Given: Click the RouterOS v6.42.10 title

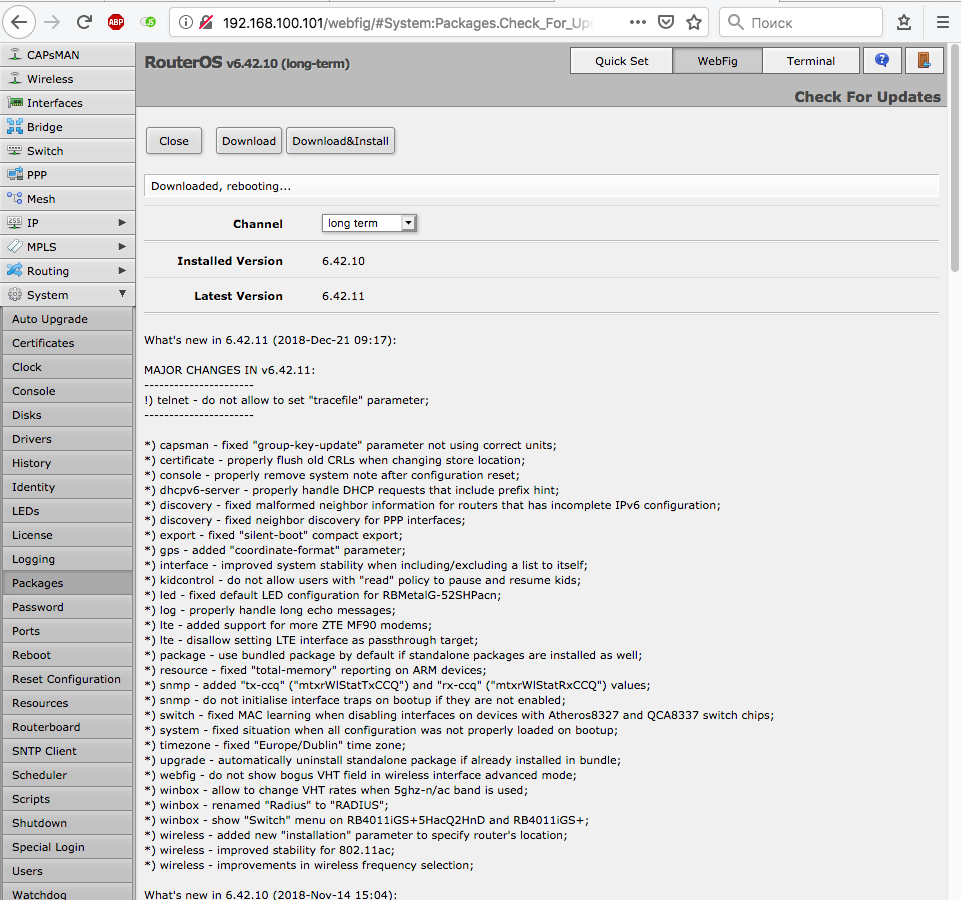Looking at the screenshot, I should pos(247,63).
